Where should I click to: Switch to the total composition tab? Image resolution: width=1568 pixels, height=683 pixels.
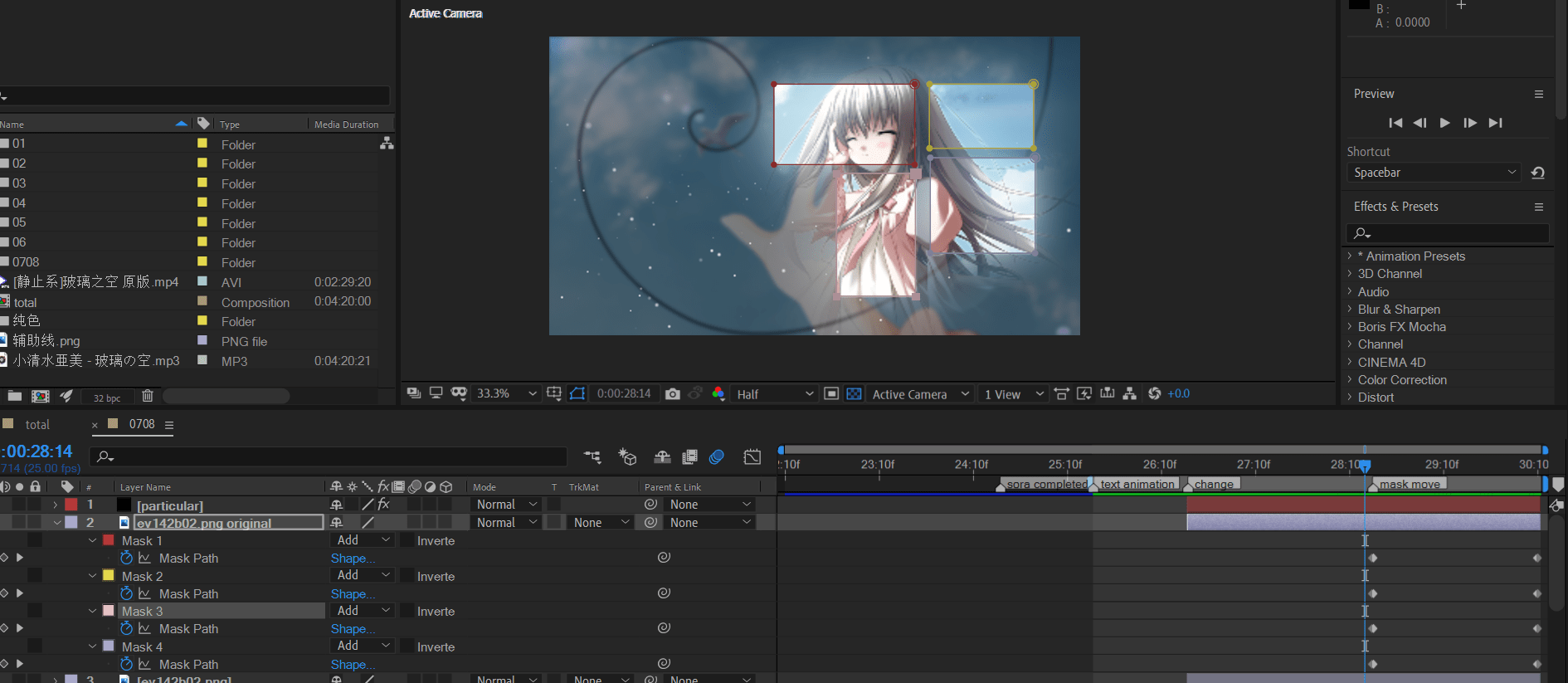point(37,424)
